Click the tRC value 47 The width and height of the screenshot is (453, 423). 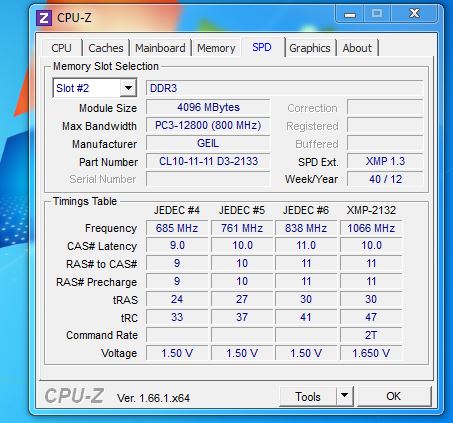(371, 317)
